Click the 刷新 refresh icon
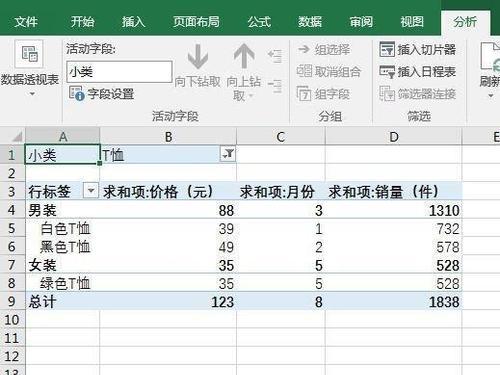 tap(490, 56)
